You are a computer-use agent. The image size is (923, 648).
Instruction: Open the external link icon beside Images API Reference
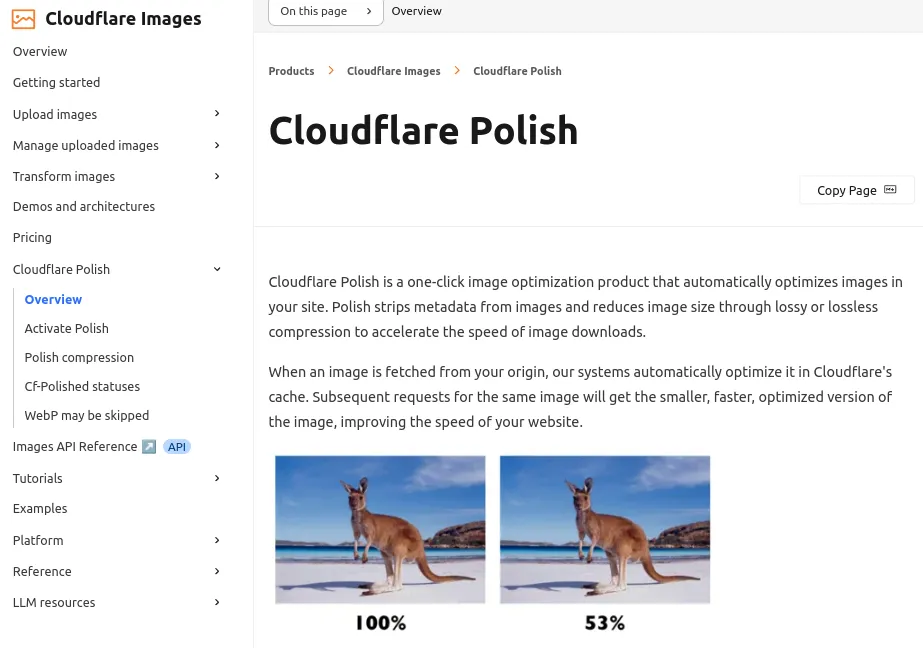149,446
